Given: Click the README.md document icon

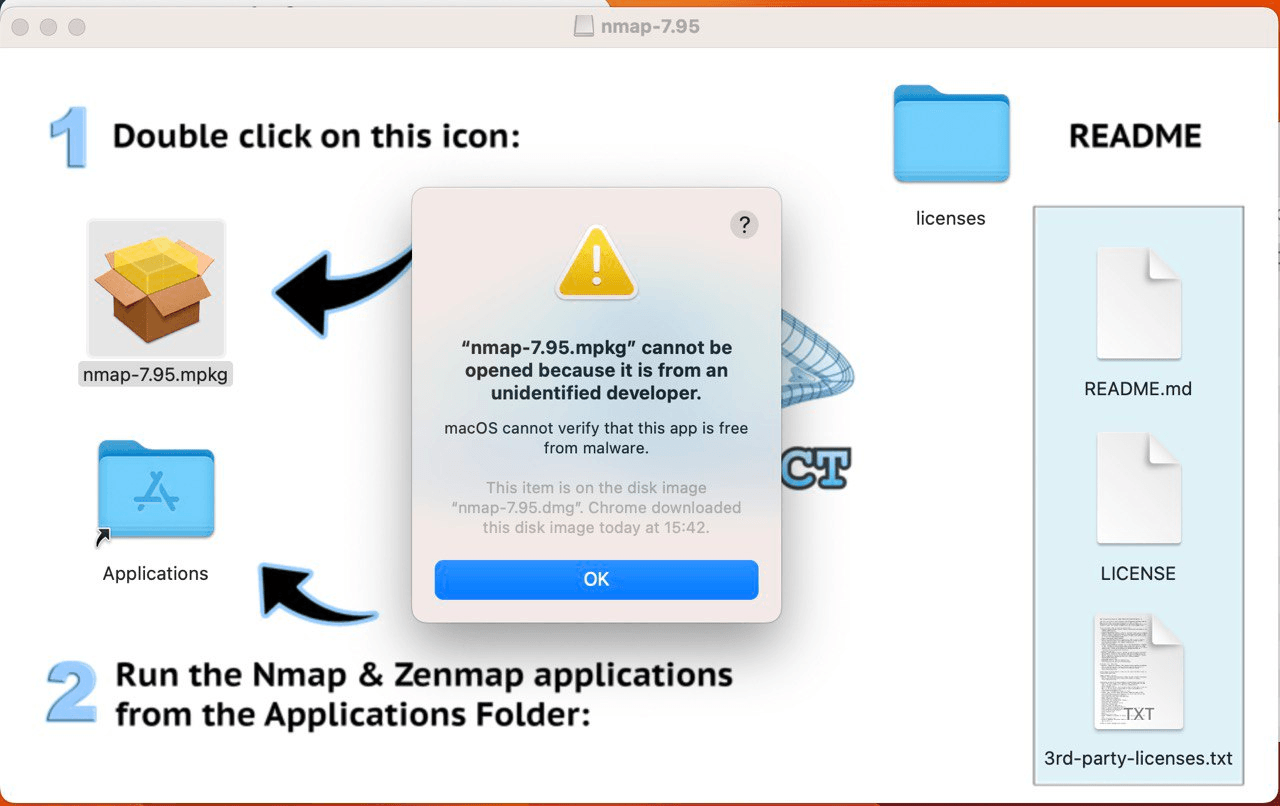Looking at the screenshot, I should tap(1138, 304).
